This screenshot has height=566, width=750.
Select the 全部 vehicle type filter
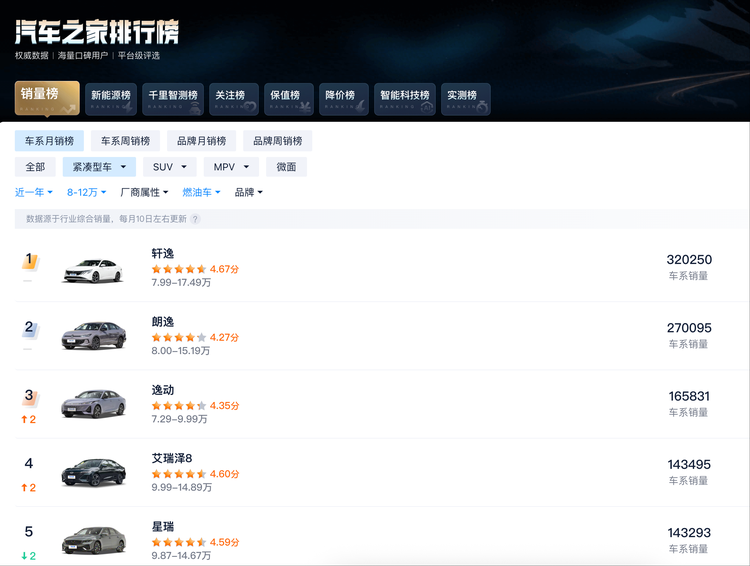coord(35,167)
